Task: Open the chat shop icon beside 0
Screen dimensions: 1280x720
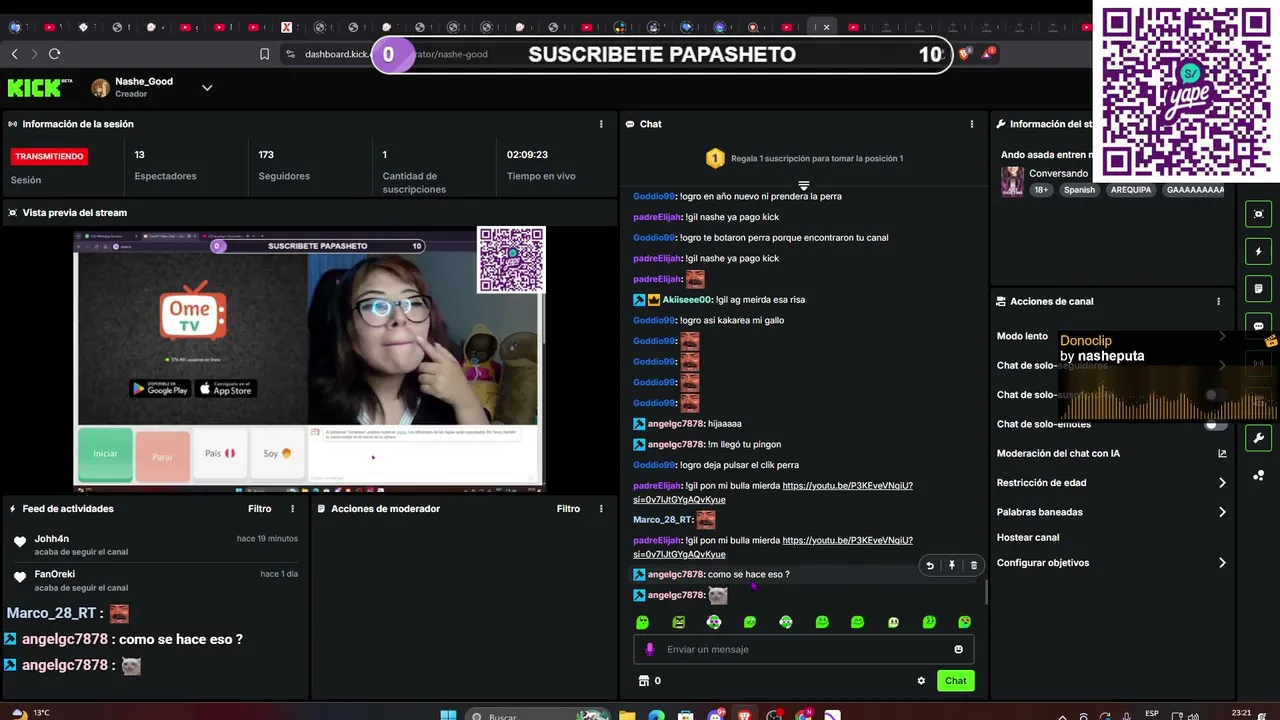Action: pyautogui.click(x=643, y=681)
